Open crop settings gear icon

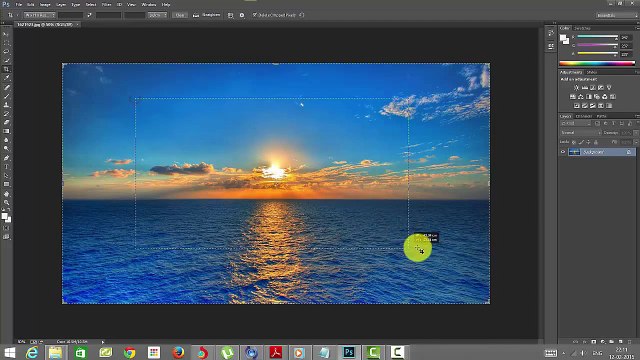(242, 15)
